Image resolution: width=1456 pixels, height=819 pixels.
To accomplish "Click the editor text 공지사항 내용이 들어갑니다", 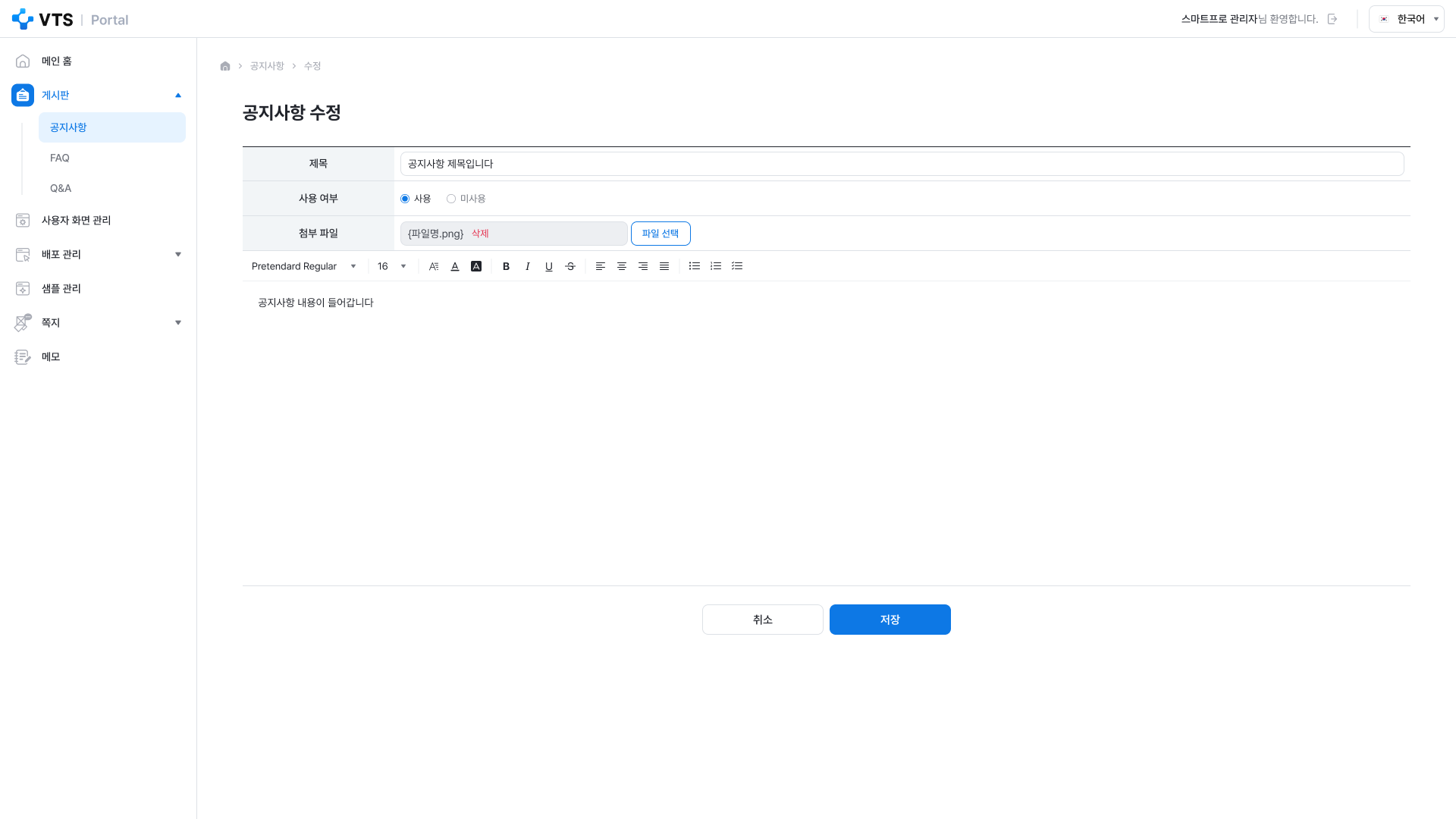I will pyautogui.click(x=315, y=303).
